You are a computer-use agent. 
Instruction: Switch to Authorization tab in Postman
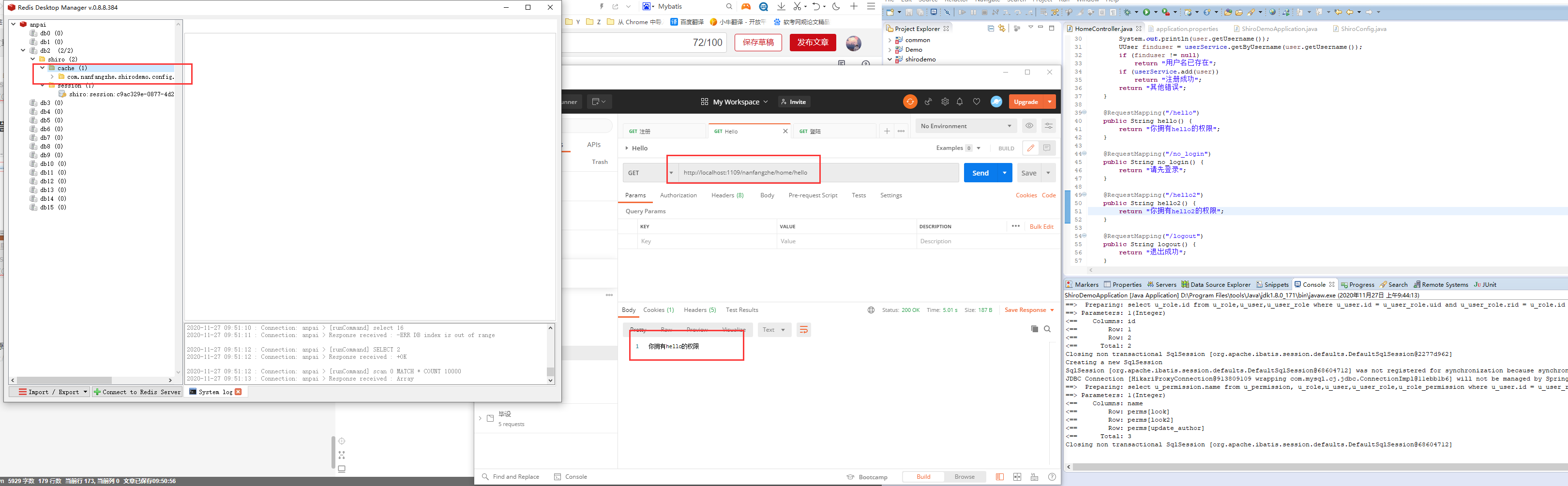pyautogui.click(x=678, y=195)
